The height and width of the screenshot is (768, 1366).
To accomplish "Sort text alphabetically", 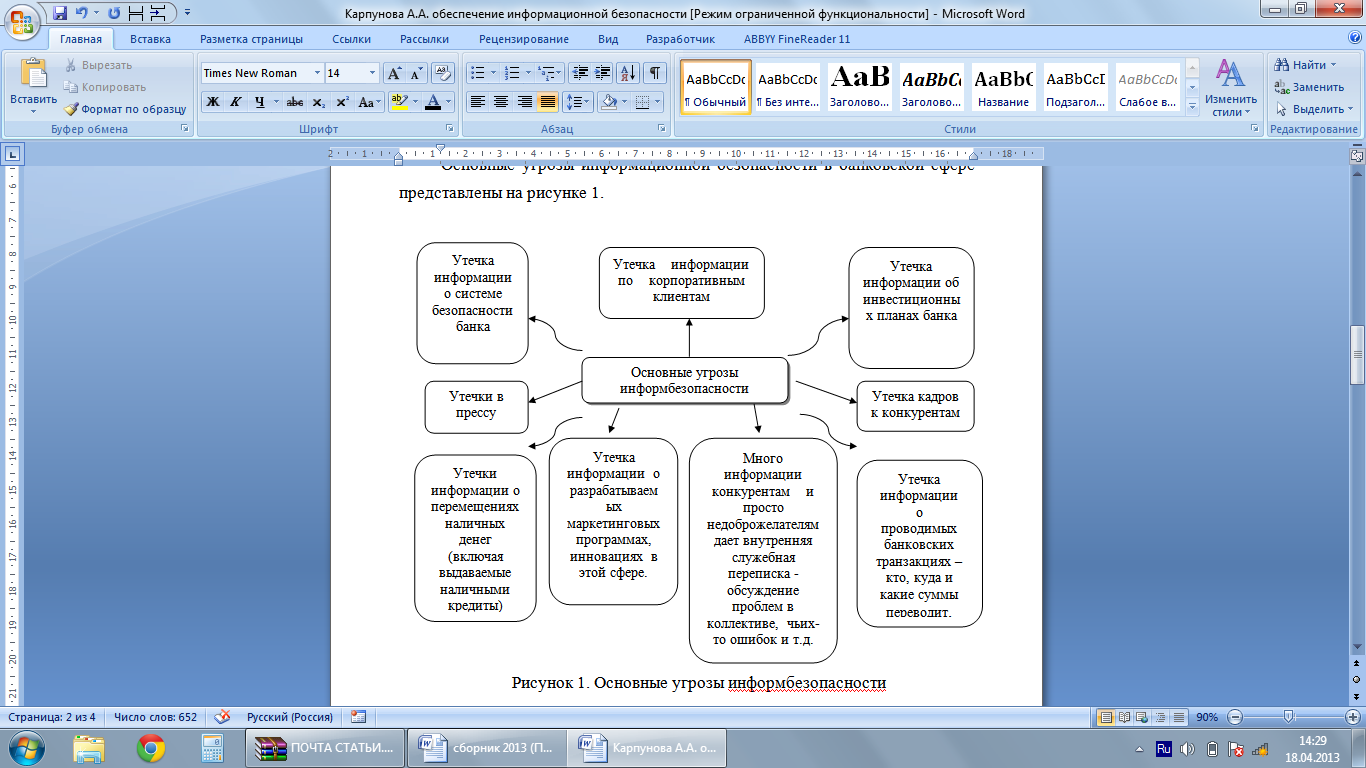I will tap(629, 73).
